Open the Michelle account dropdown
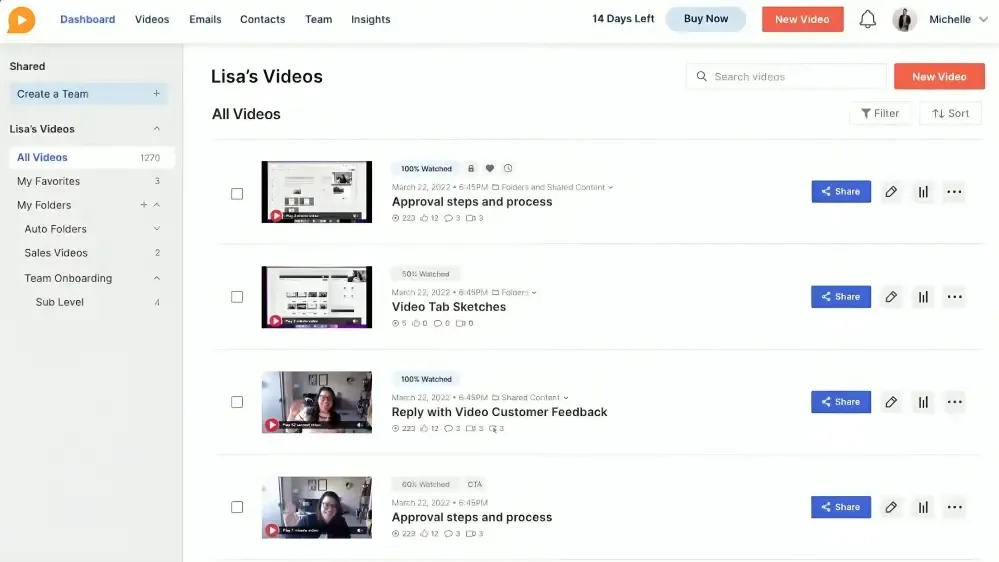 click(983, 20)
